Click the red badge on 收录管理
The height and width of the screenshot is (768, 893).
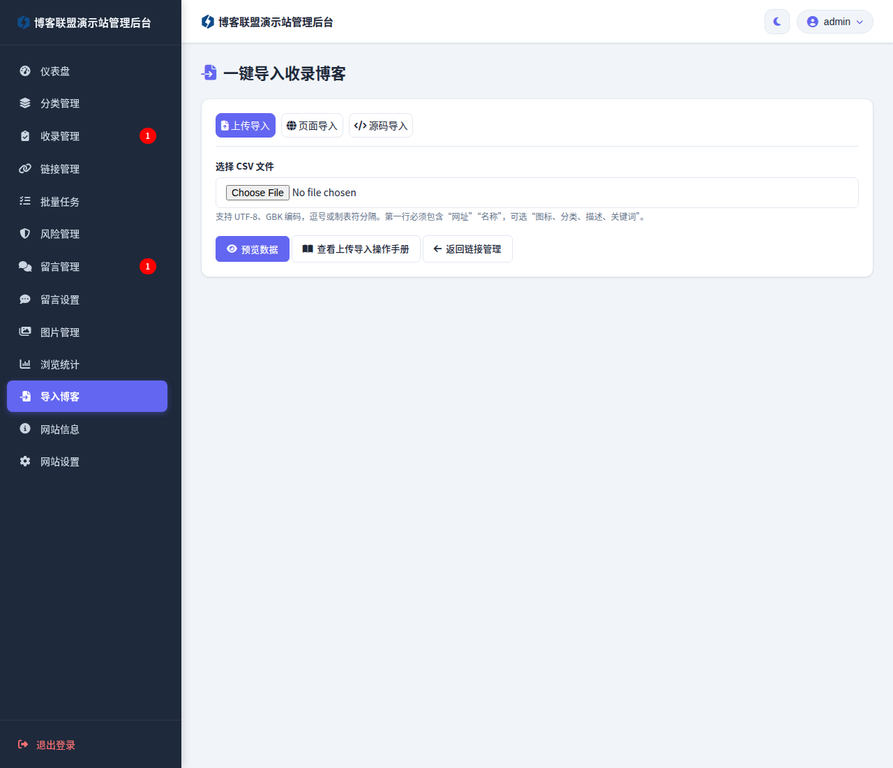(148, 136)
